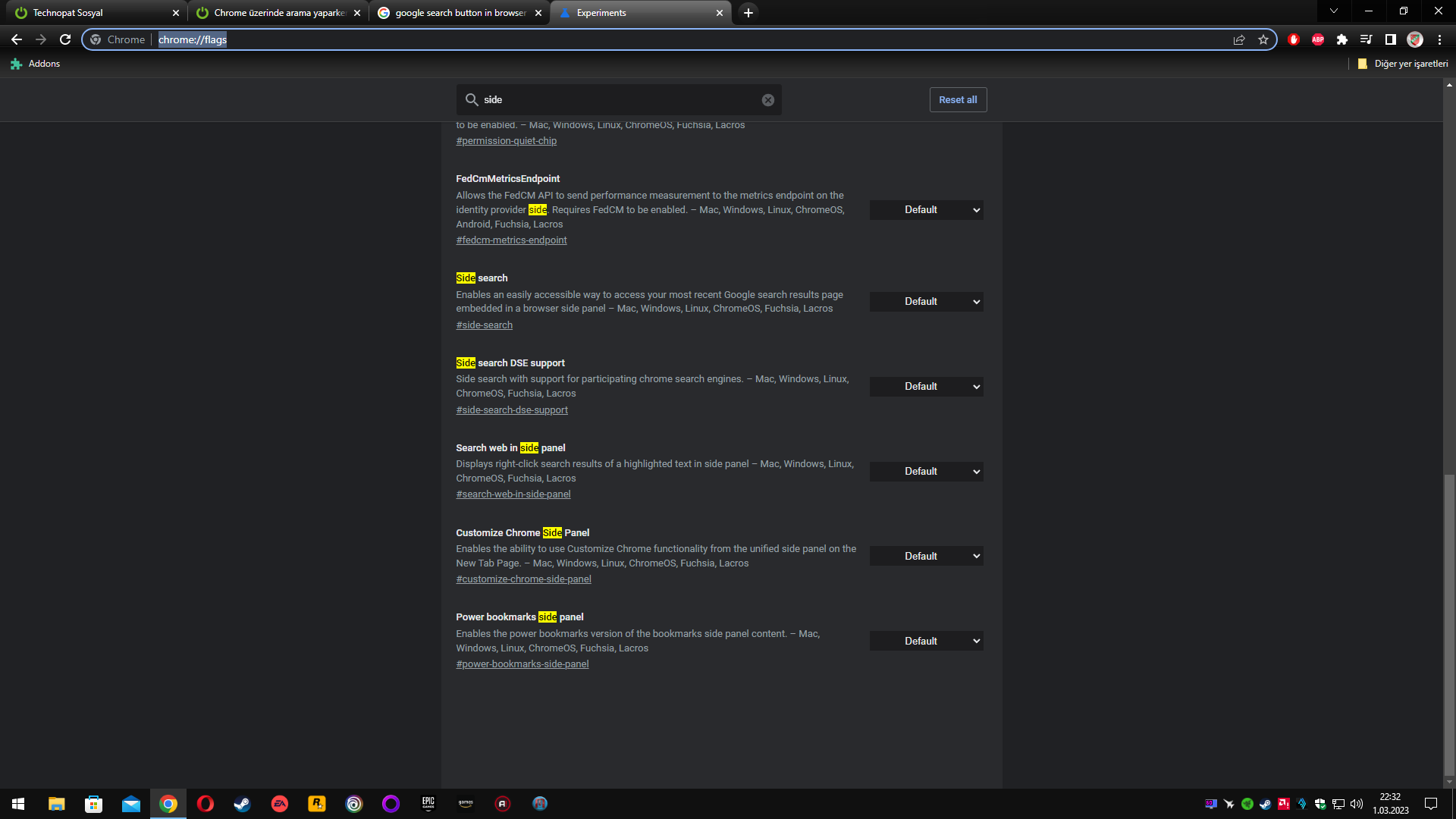This screenshot has height=819, width=1456.
Task: Bookmark this page with the star icon
Action: point(1263,39)
